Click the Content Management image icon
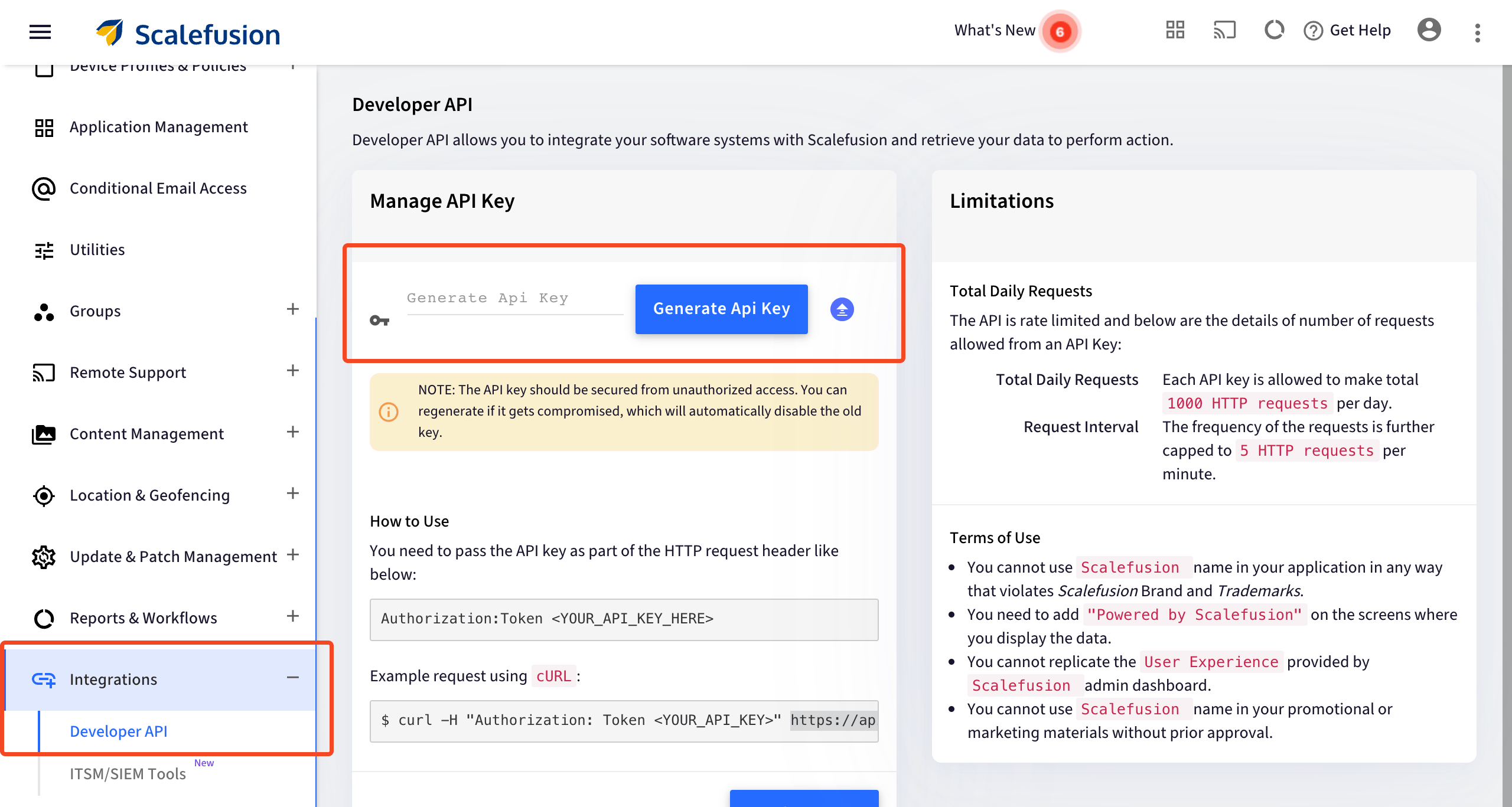1512x807 pixels. pos(44,434)
